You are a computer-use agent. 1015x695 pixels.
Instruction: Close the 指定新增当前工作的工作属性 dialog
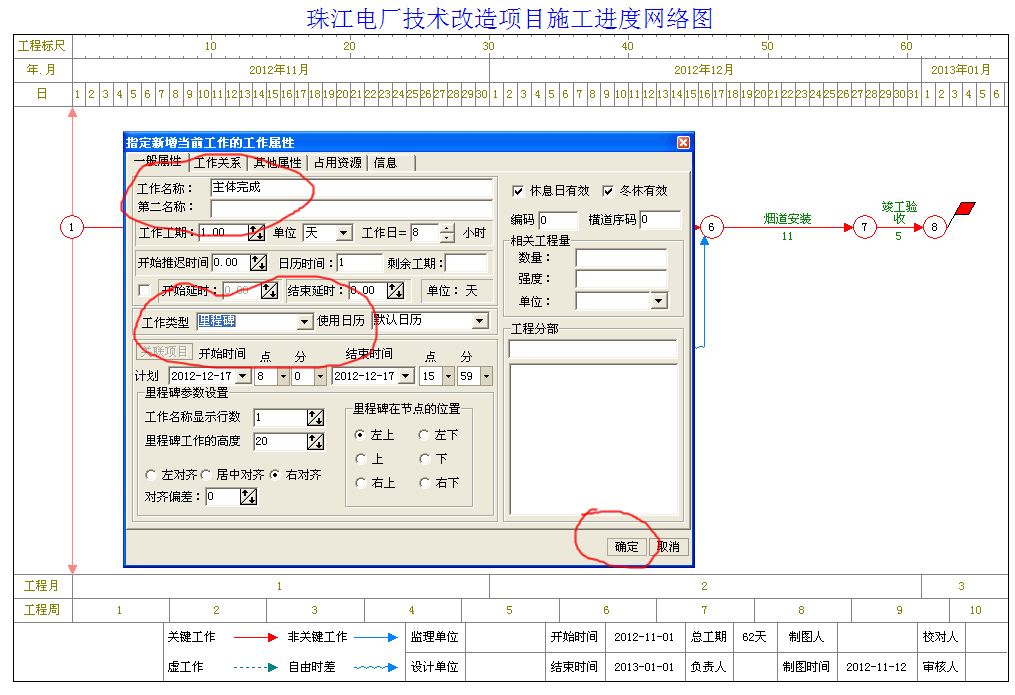683,142
